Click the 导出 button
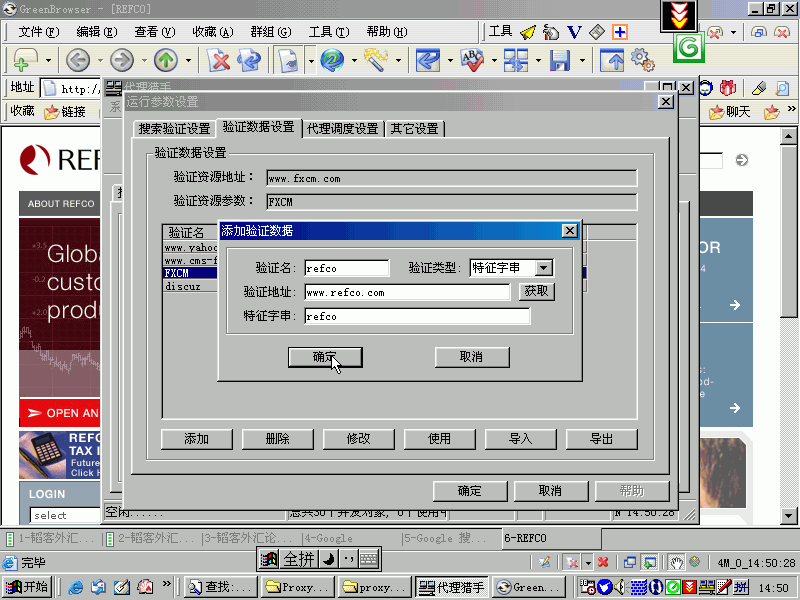800x600 pixels. tap(602, 439)
